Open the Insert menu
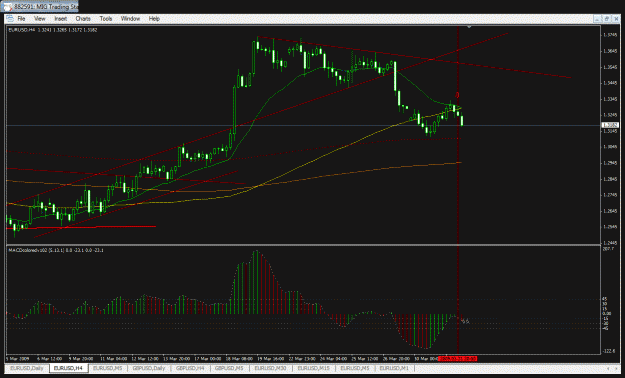The height and width of the screenshot is (378, 625). 61,19
